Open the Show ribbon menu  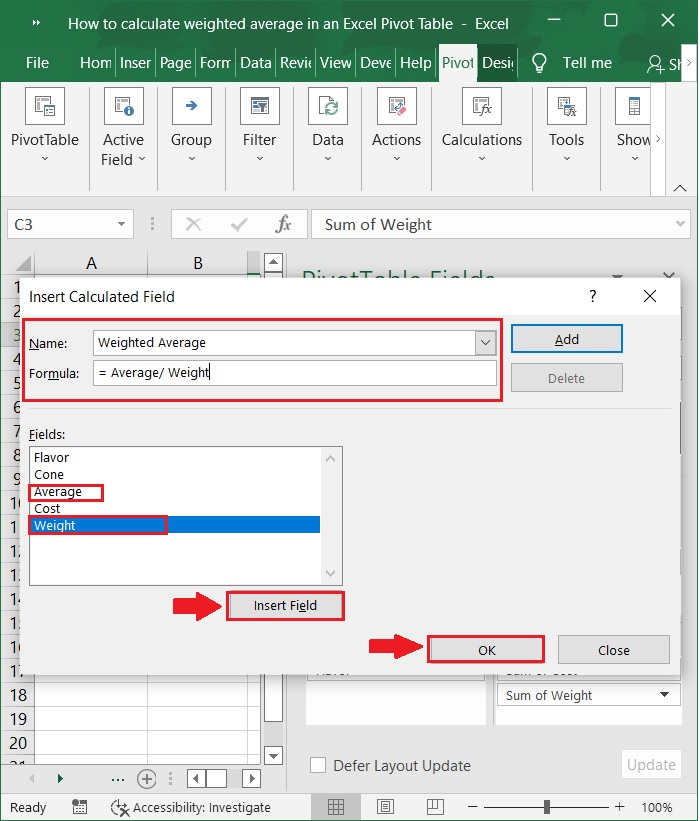[x=634, y=126]
